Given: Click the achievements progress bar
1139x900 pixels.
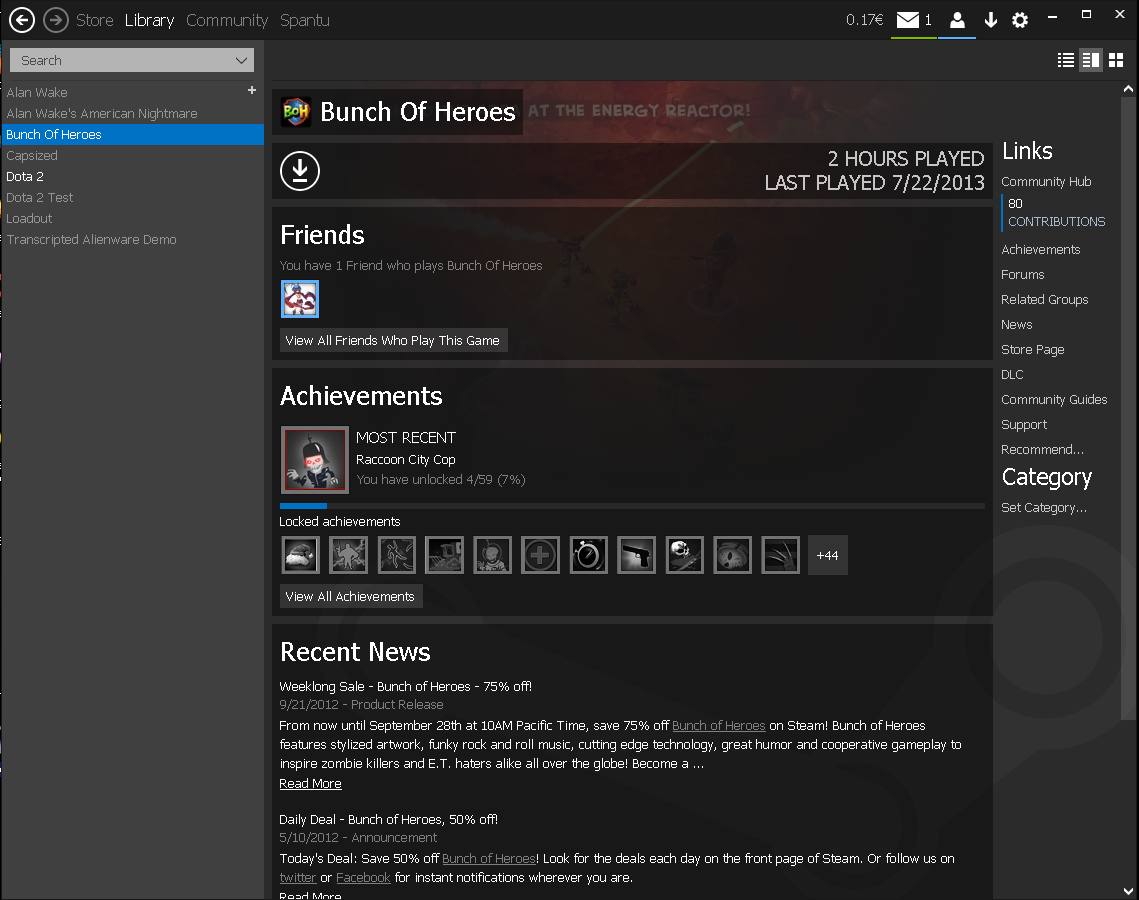Looking at the screenshot, I should click(x=632, y=506).
